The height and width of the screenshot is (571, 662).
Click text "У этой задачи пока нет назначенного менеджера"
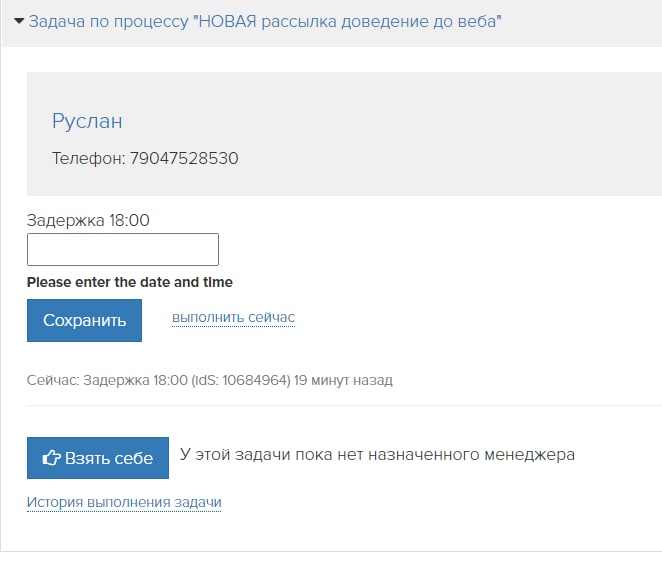coord(377,455)
